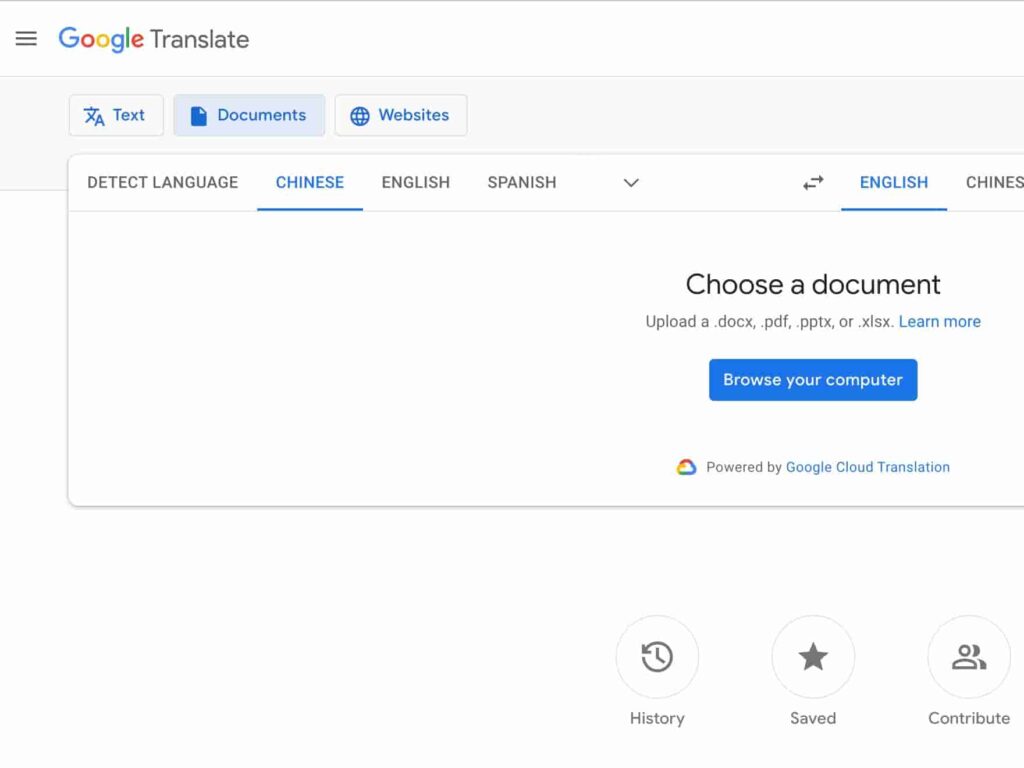Choose English as the source language
The width and height of the screenshot is (1024, 768).
415,182
